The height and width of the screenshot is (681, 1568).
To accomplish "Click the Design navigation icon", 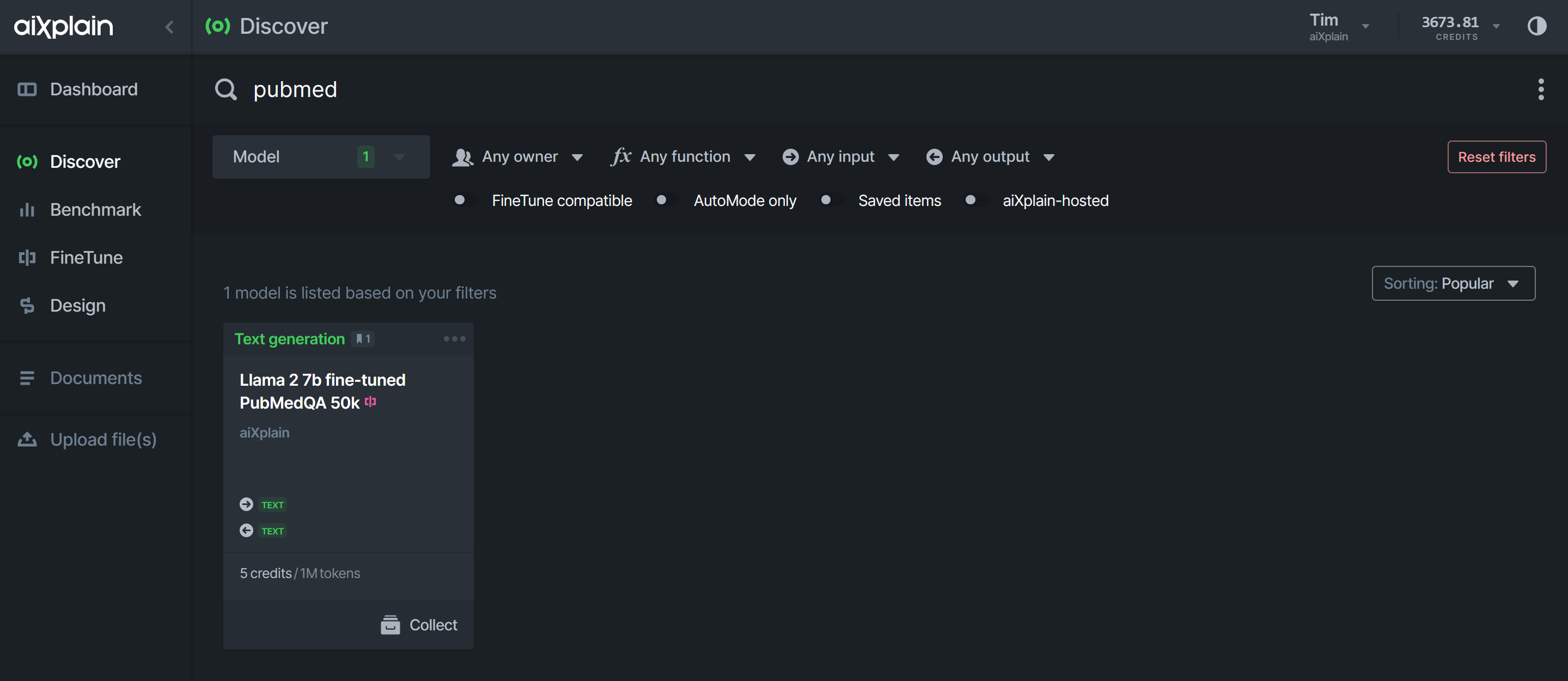I will point(28,305).
